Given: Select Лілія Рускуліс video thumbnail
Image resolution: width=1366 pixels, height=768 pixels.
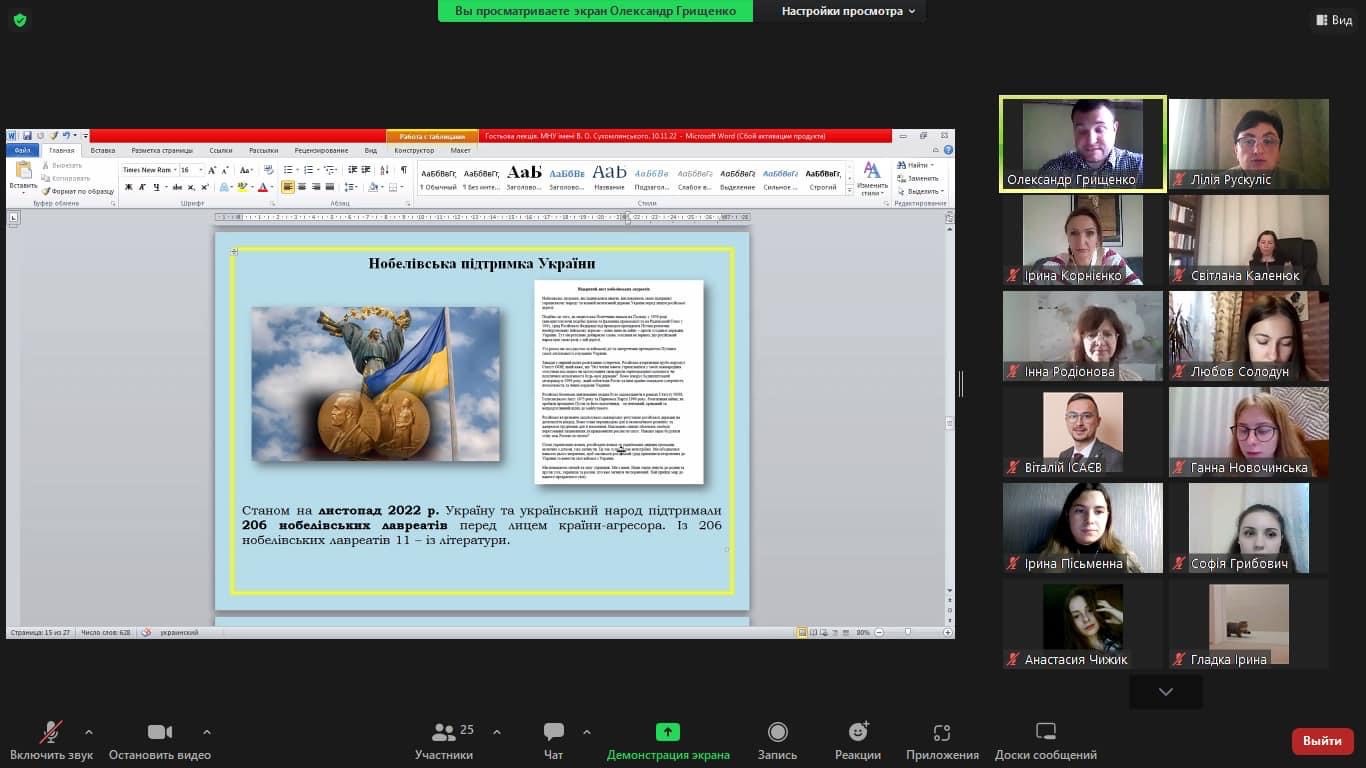Looking at the screenshot, I should pyautogui.click(x=1248, y=144).
